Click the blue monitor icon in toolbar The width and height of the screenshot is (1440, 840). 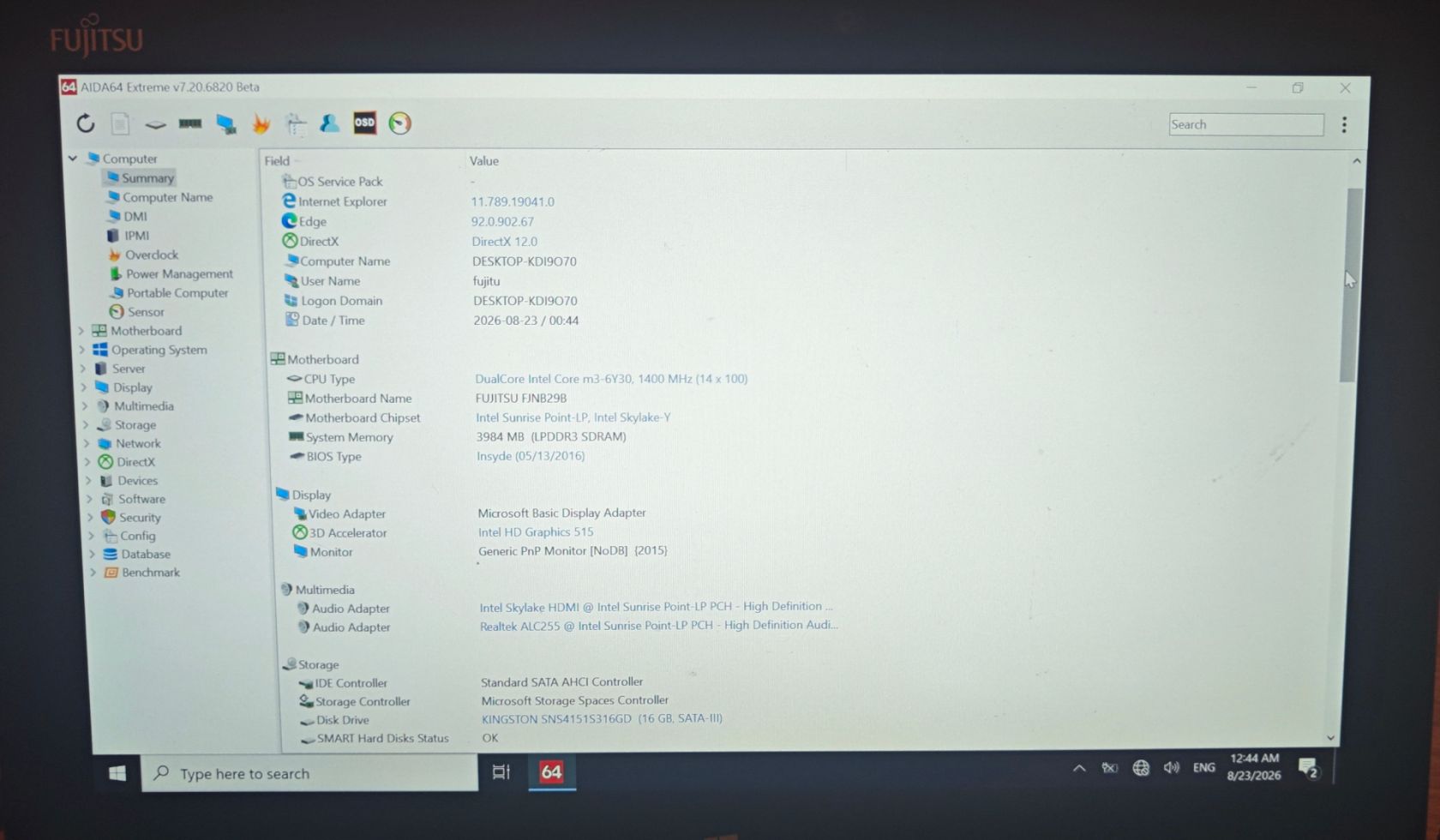[x=226, y=124]
